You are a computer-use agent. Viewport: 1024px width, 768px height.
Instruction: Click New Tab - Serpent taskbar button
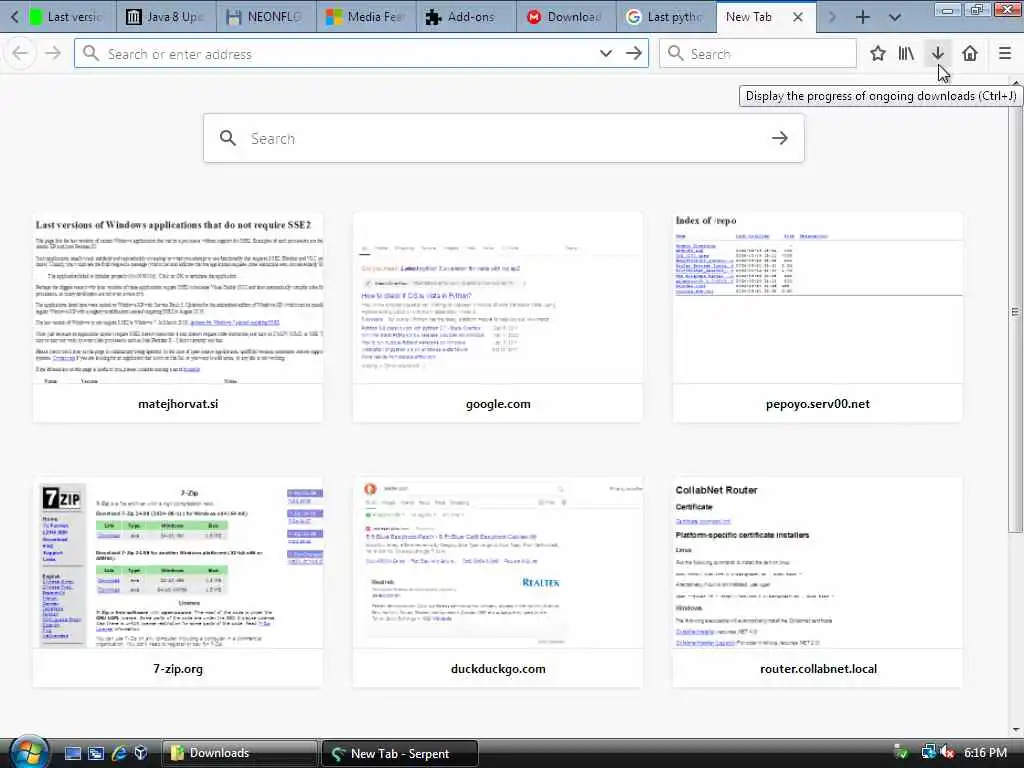[400, 753]
